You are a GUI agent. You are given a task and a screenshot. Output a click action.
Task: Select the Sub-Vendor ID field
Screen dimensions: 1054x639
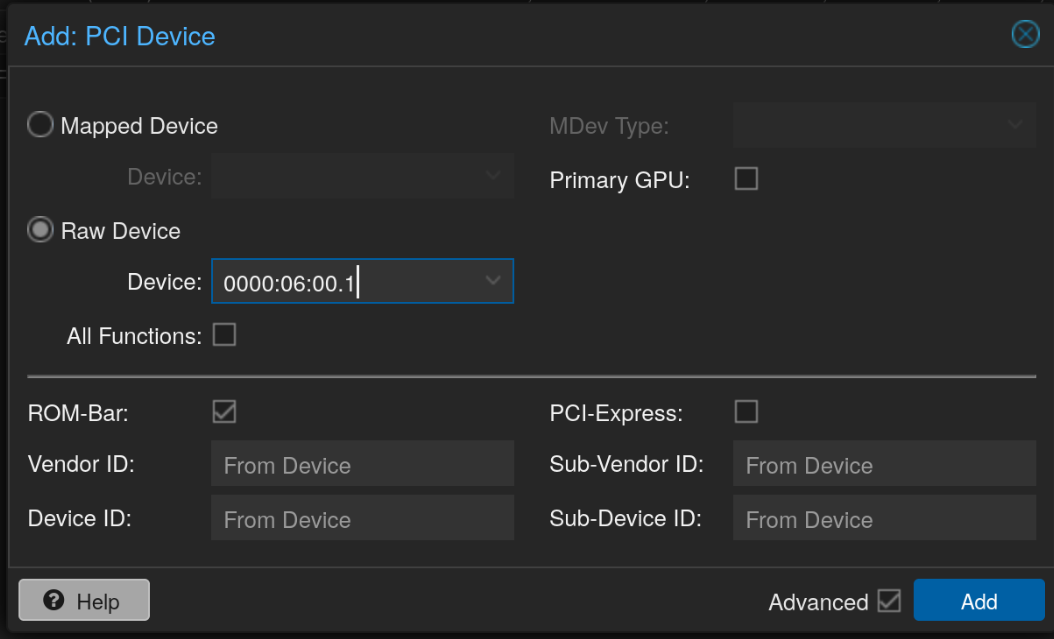tap(884, 464)
